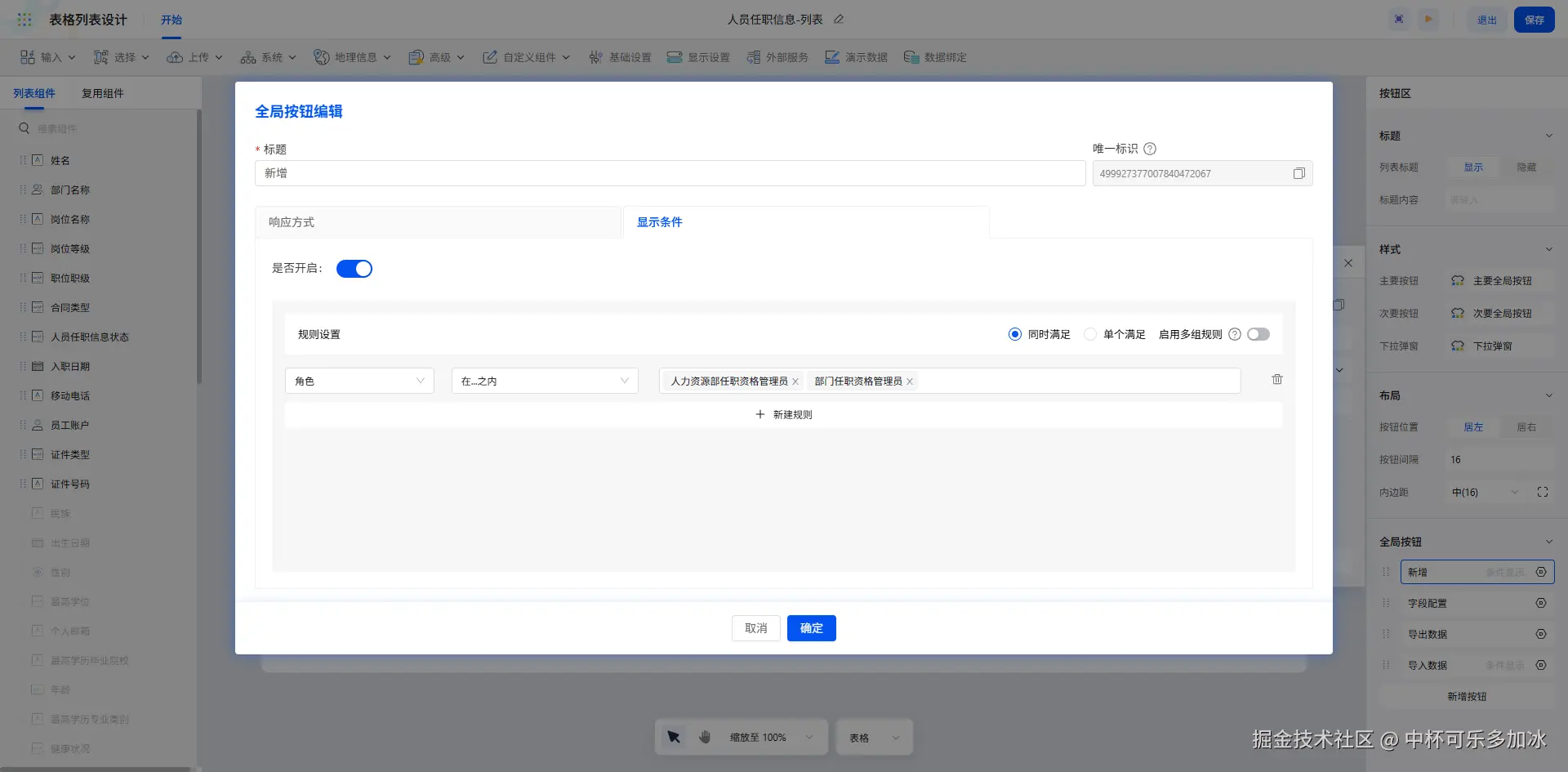Enable the 启用多组规则 switch

tap(1258, 334)
